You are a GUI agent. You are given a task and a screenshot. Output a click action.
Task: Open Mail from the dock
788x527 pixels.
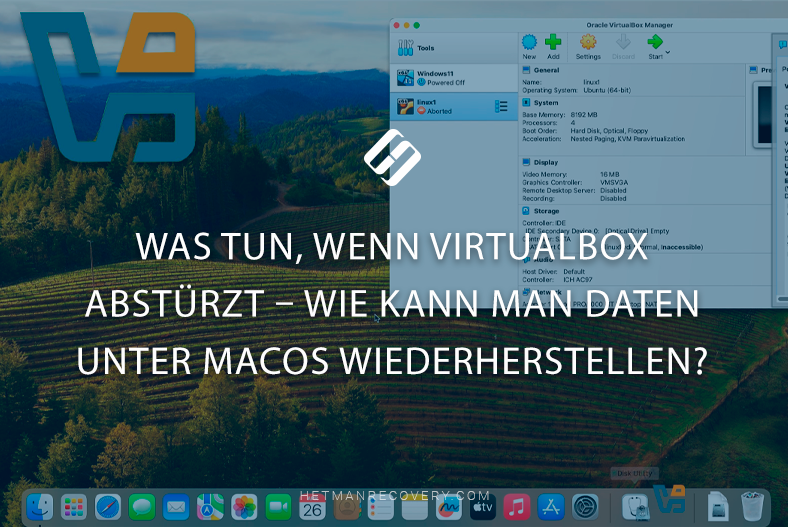tap(176, 506)
